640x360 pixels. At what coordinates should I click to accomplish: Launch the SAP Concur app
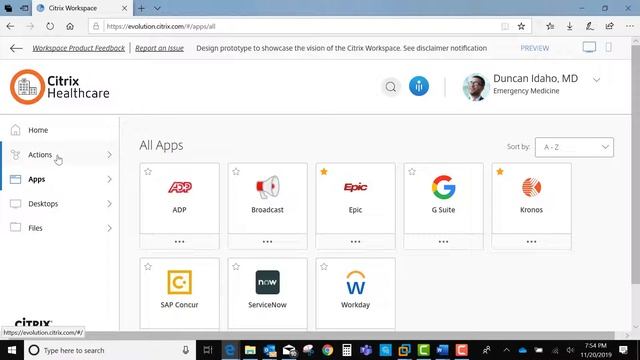click(x=180, y=282)
